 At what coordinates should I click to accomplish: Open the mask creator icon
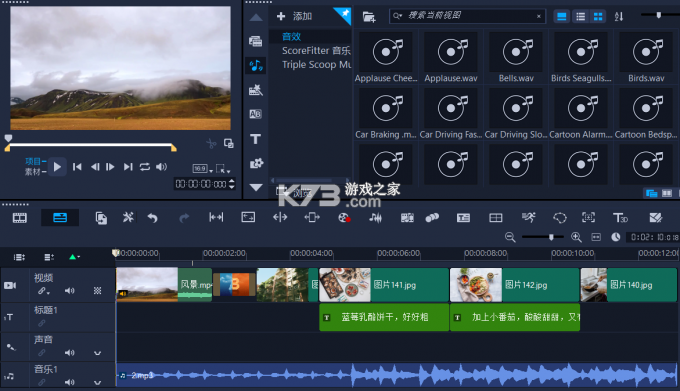pos(560,218)
